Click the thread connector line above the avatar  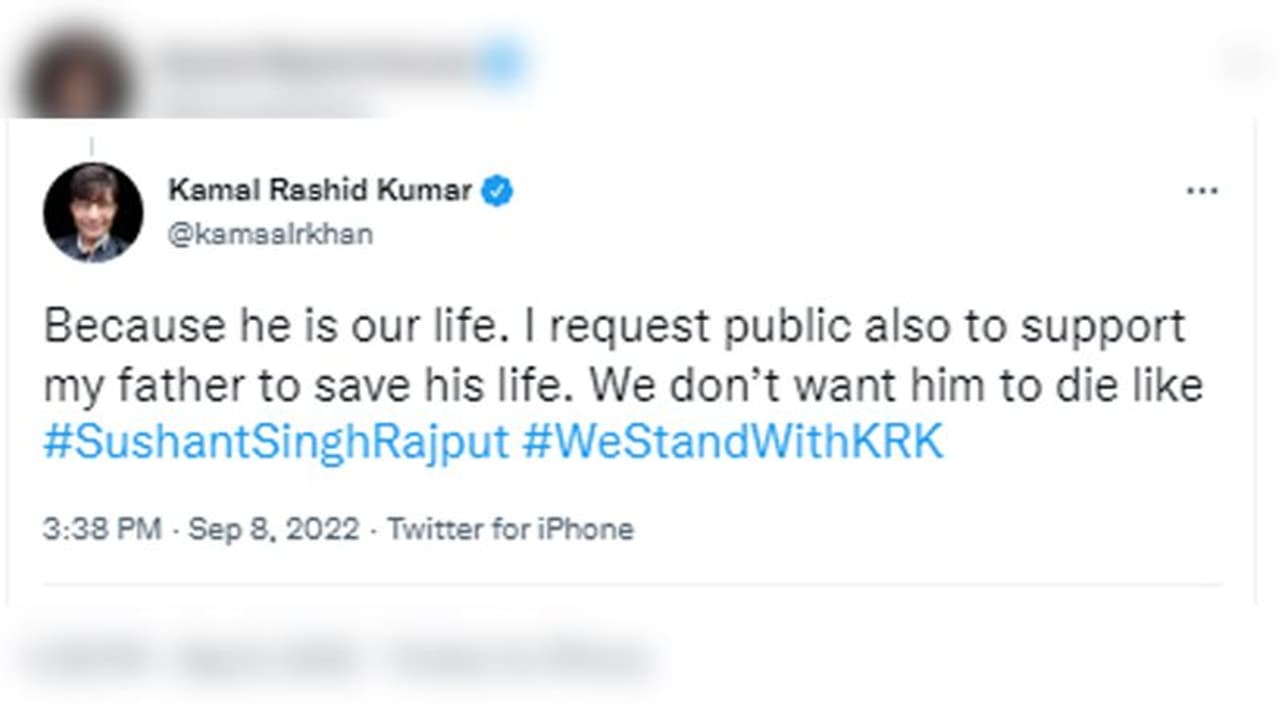pyautogui.click(x=92, y=147)
